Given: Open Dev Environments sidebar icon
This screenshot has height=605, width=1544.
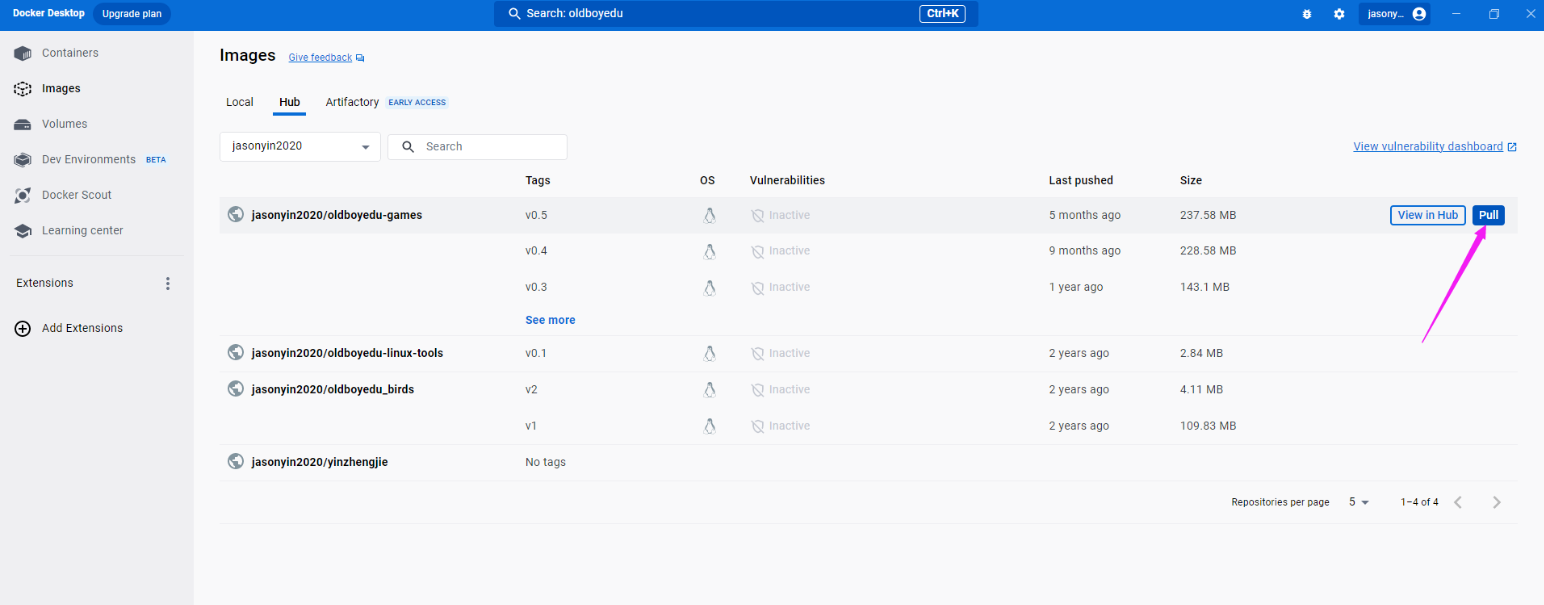Looking at the screenshot, I should pyautogui.click(x=23, y=160).
